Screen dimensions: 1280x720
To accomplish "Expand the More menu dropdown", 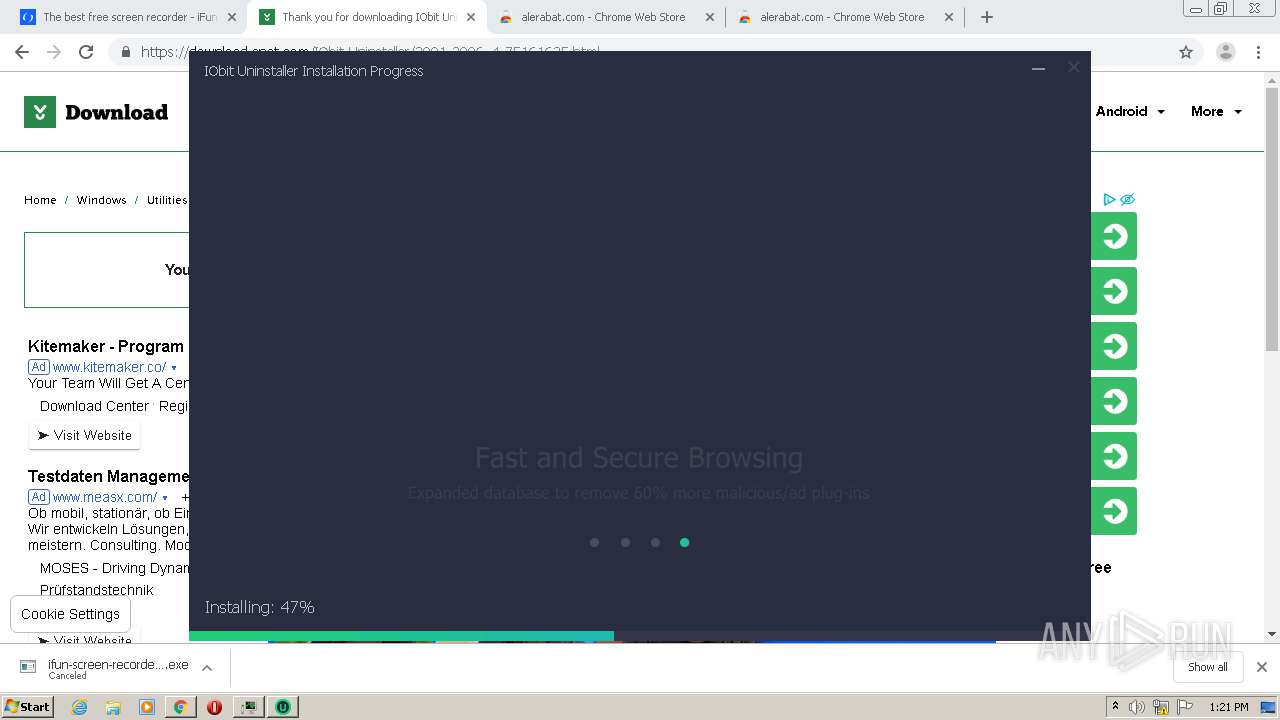I will click(1216, 112).
